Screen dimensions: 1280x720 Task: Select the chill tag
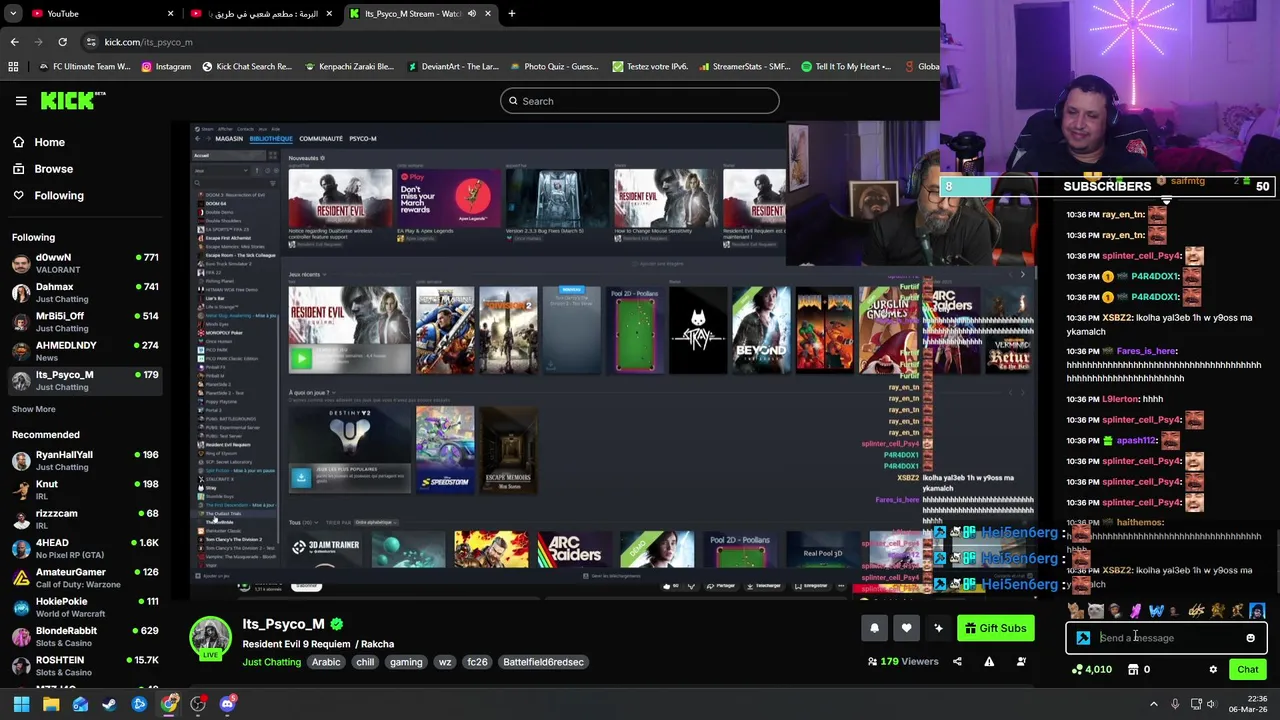click(x=365, y=662)
